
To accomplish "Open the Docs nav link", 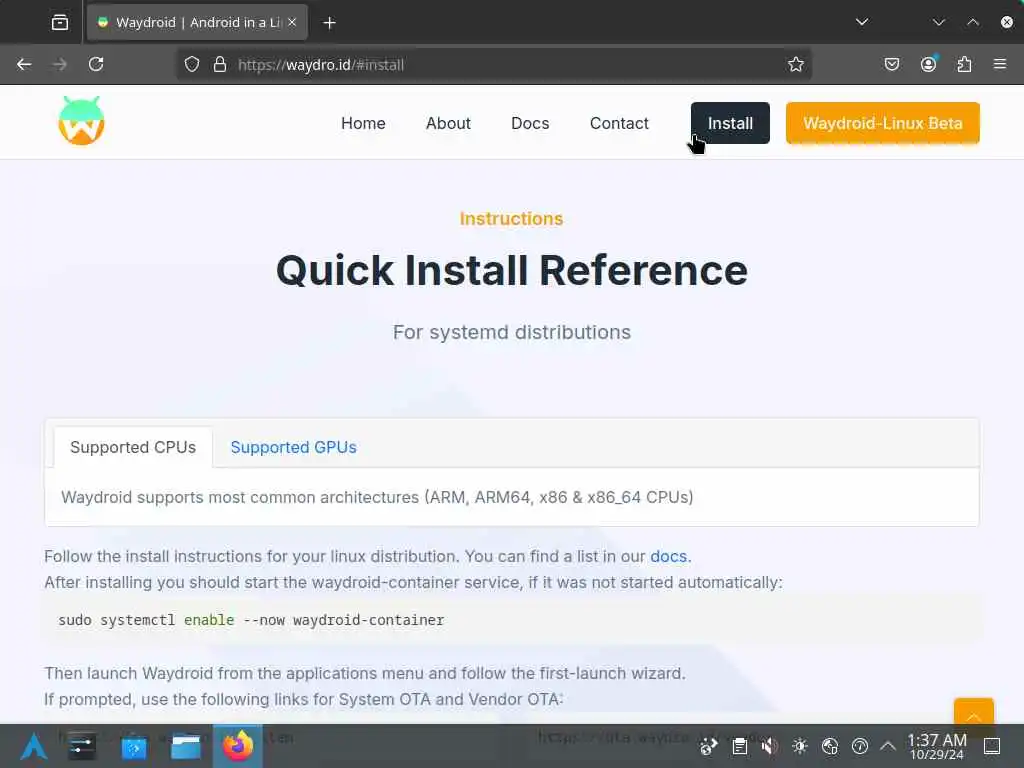I will tap(530, 123).
